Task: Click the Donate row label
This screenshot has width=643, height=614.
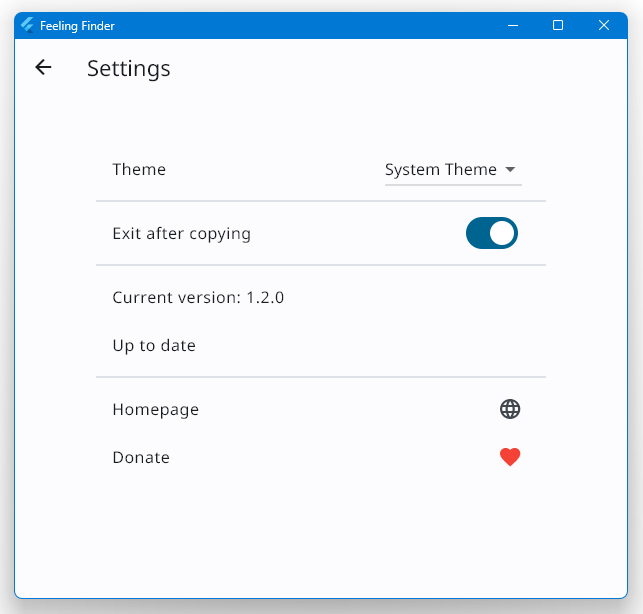Action: click(x=141, y=457)
